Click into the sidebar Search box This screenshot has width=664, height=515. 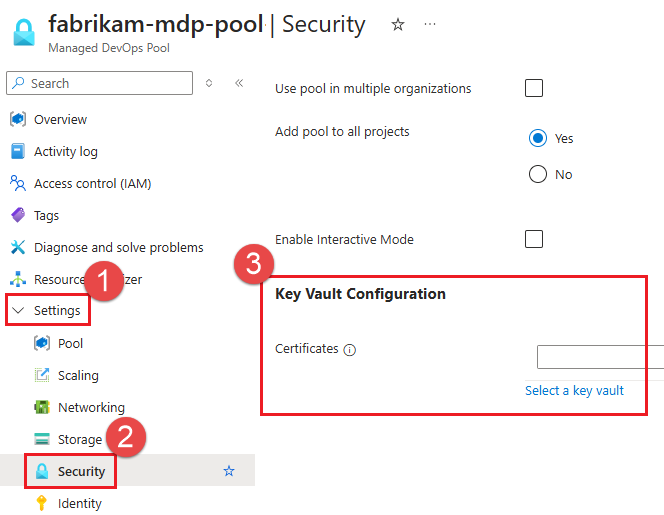100,83
